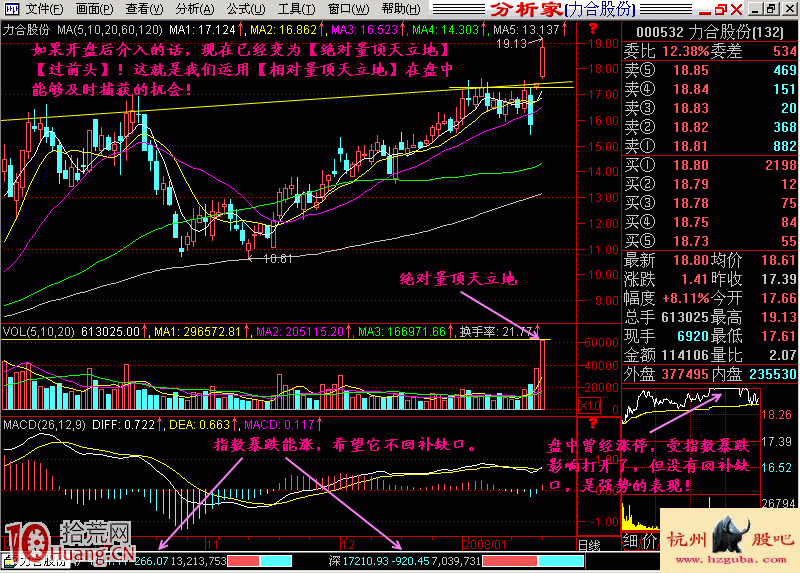Click the stock title 000532 力合股份(132)
The image size is (800, 573).
pos(710,33)
